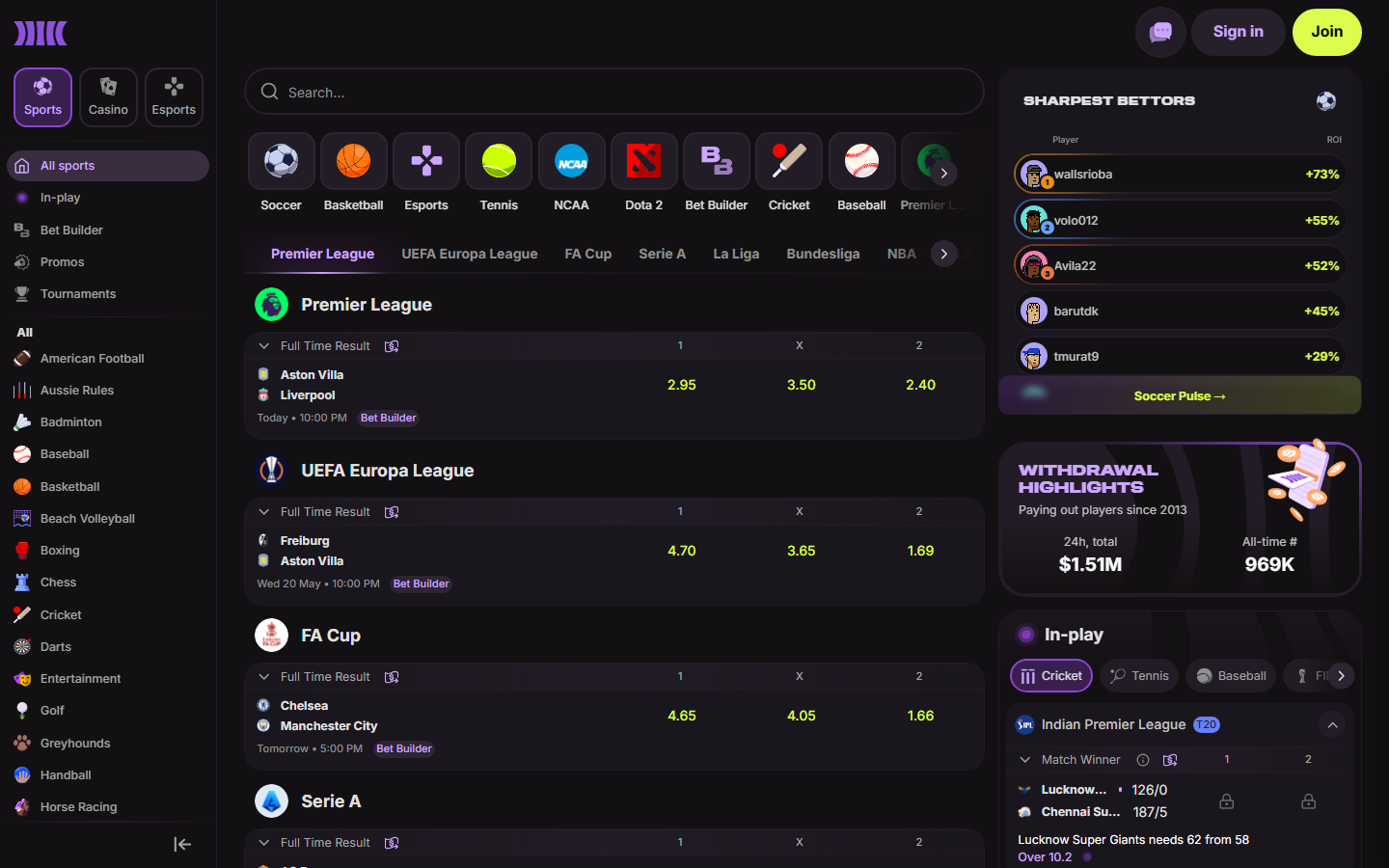Open Promos in the sidebar
1389x868 pixels.
click(x=108, y=262)
